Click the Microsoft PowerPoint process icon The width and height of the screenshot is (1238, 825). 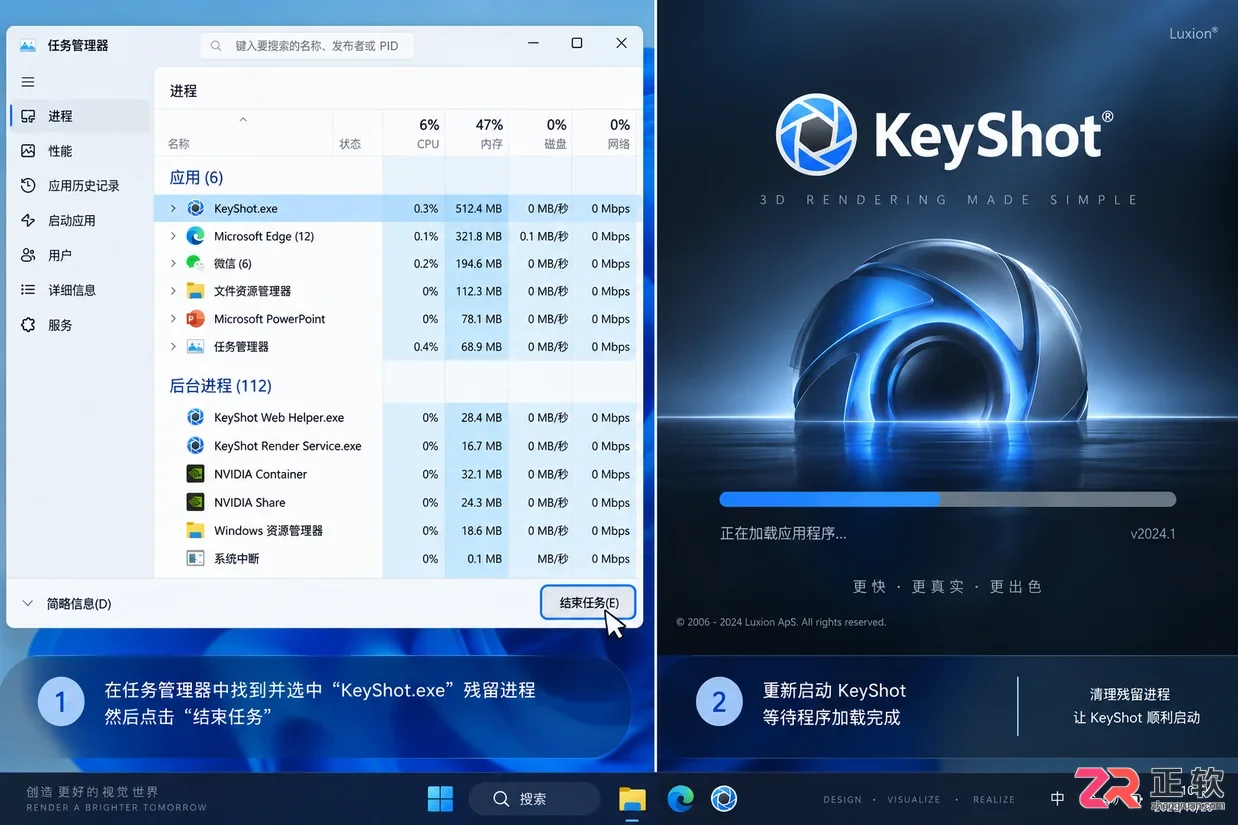pyautogui.click(x=195, y=319)
